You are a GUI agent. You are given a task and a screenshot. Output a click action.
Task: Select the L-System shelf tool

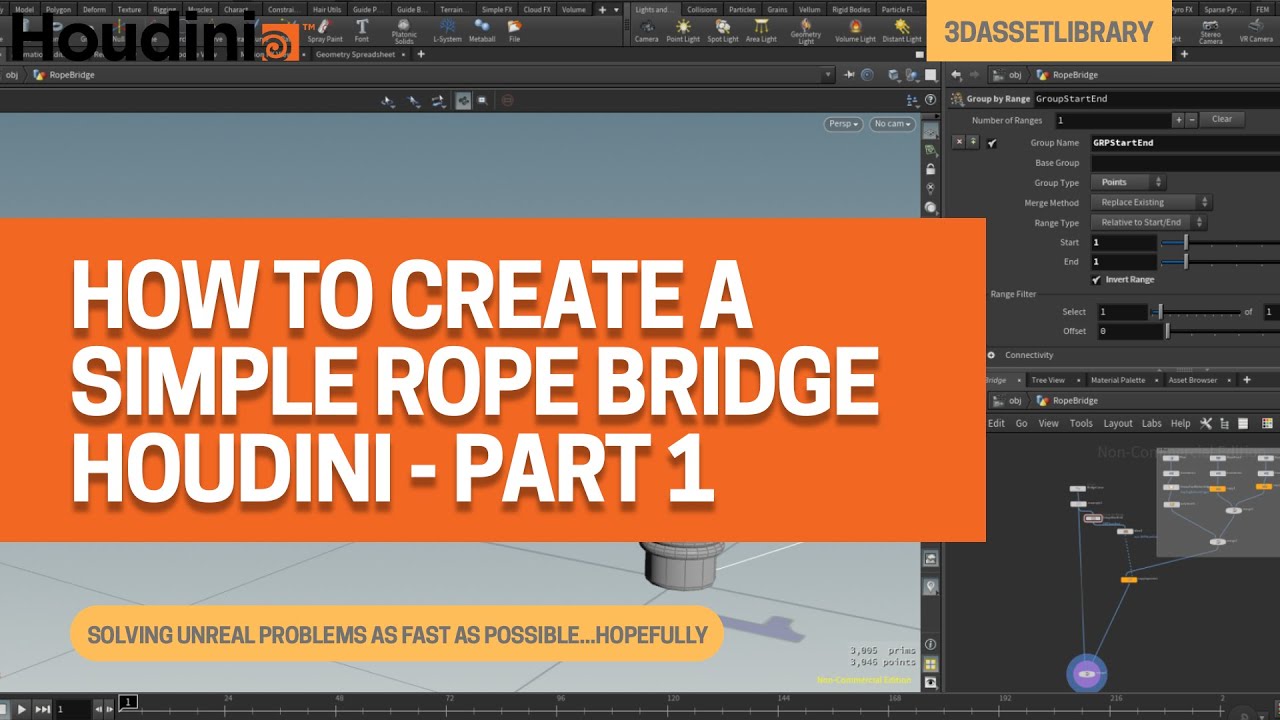[447, 30]
